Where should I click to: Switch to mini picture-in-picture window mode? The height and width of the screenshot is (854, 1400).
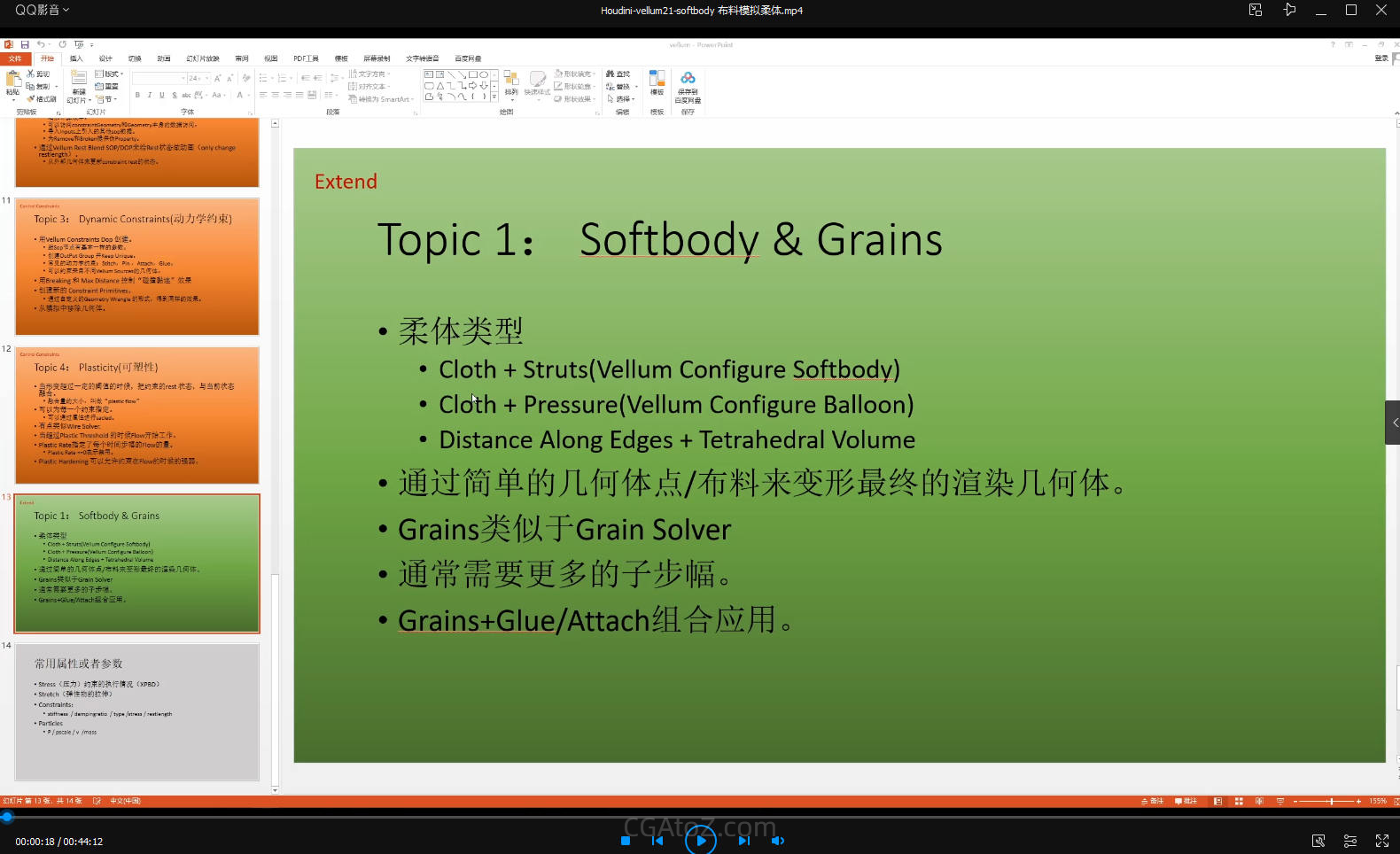tap(1256, 11)
